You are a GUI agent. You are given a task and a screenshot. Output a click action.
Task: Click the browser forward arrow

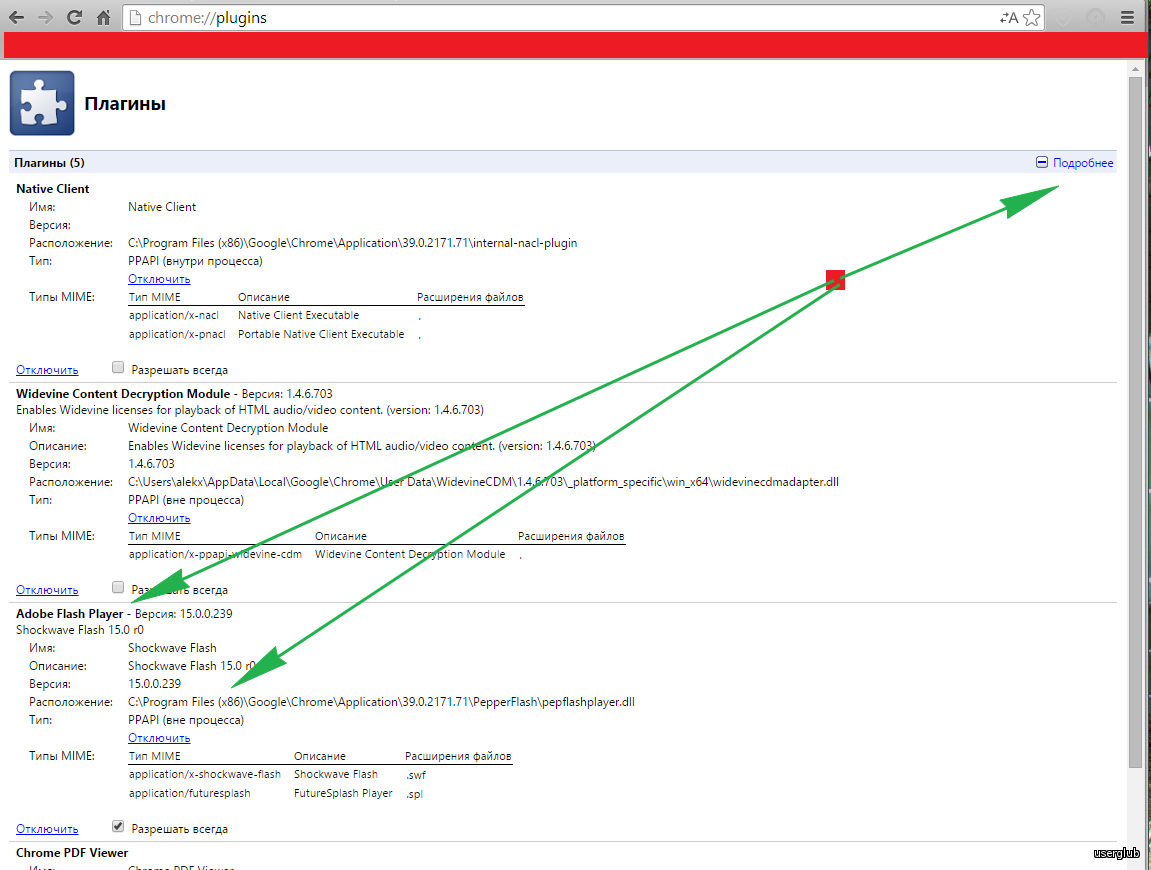point(45,18)
